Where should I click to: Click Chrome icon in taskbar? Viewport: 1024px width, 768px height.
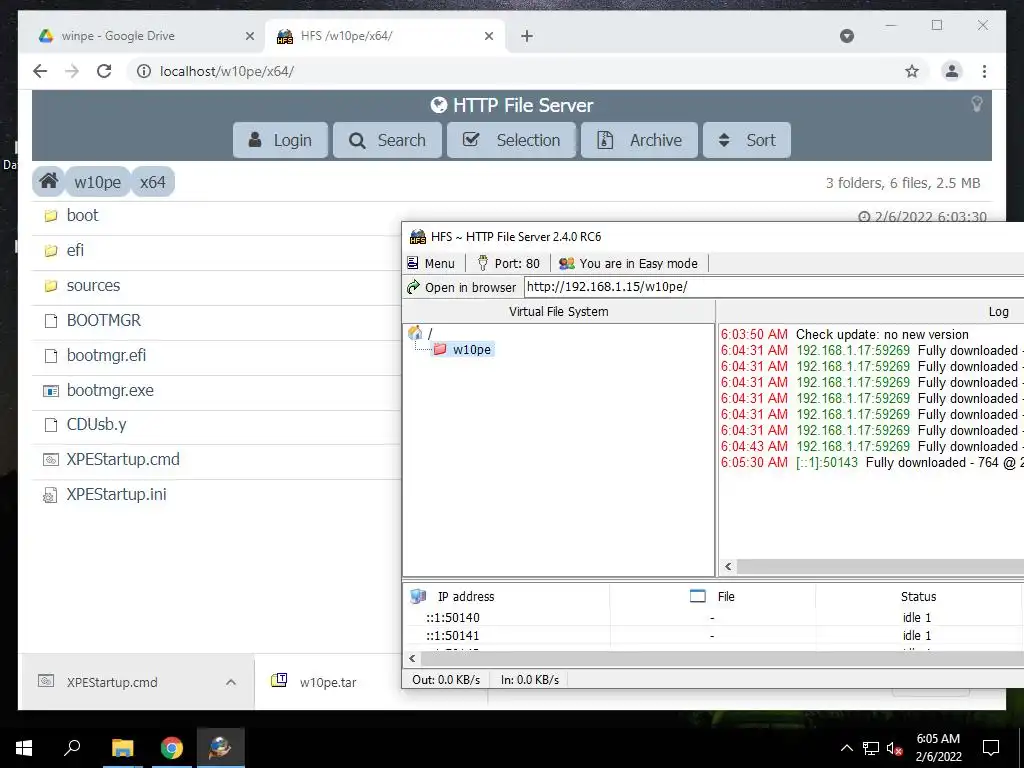pyautogui.click(x=172, y=748)
